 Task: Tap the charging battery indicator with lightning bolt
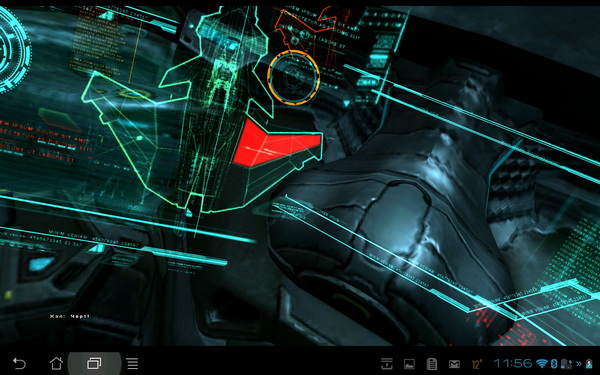(567, 364)
